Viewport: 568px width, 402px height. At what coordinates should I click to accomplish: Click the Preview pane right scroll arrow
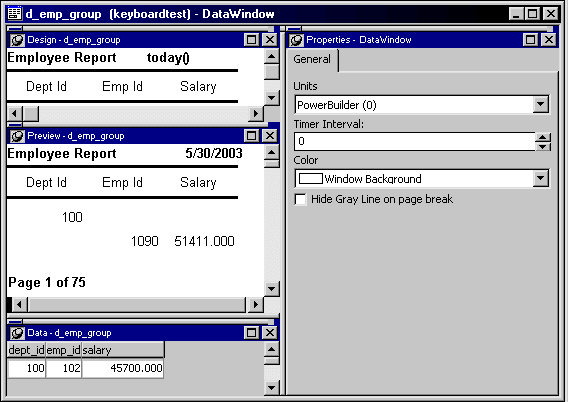pyautogui.click(x=256, y=305)
